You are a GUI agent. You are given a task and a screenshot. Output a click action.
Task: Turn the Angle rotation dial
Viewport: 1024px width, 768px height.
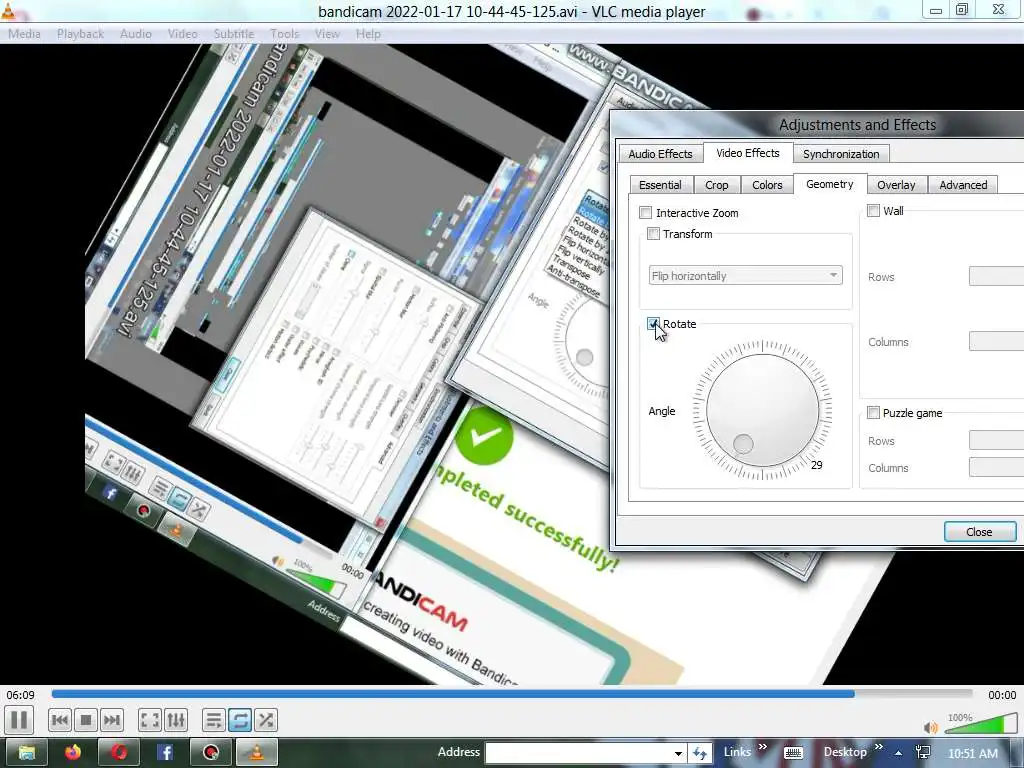pos(762,410)
